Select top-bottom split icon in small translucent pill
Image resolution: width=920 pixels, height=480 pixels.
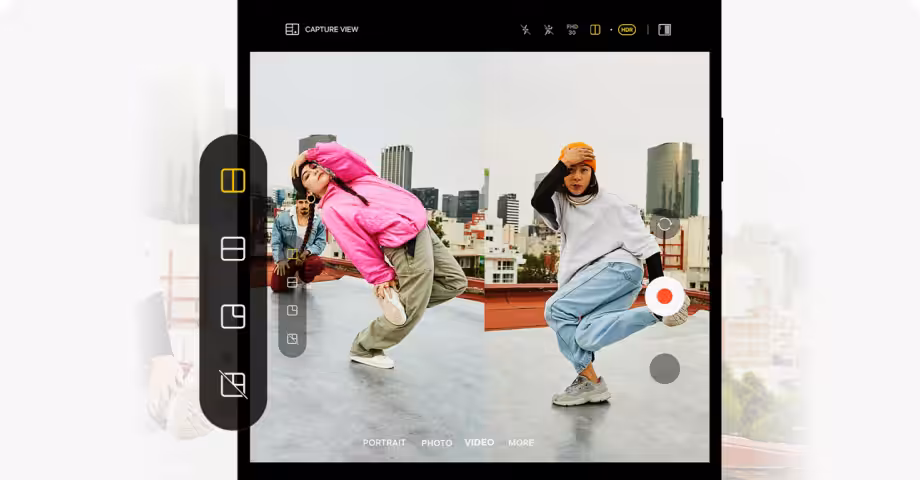(292, 282)
